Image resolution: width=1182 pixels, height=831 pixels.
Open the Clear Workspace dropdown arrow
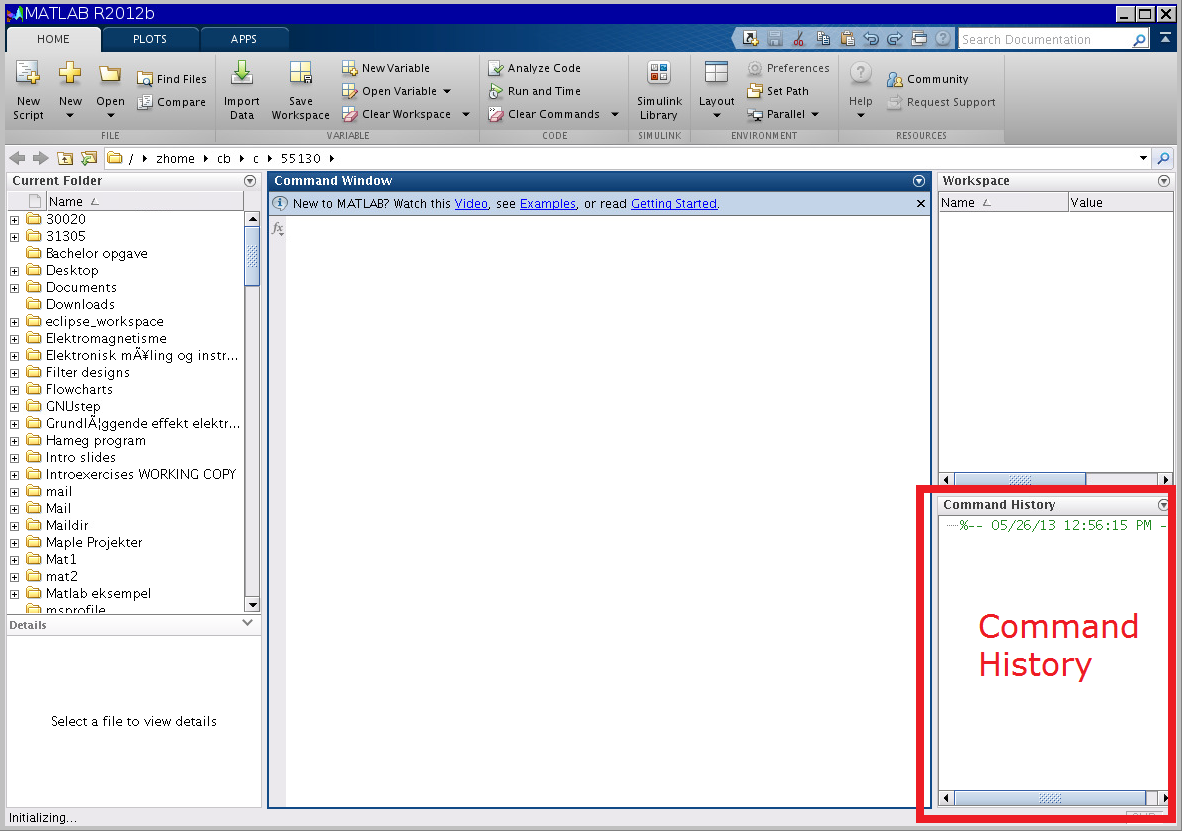point(466,115)
